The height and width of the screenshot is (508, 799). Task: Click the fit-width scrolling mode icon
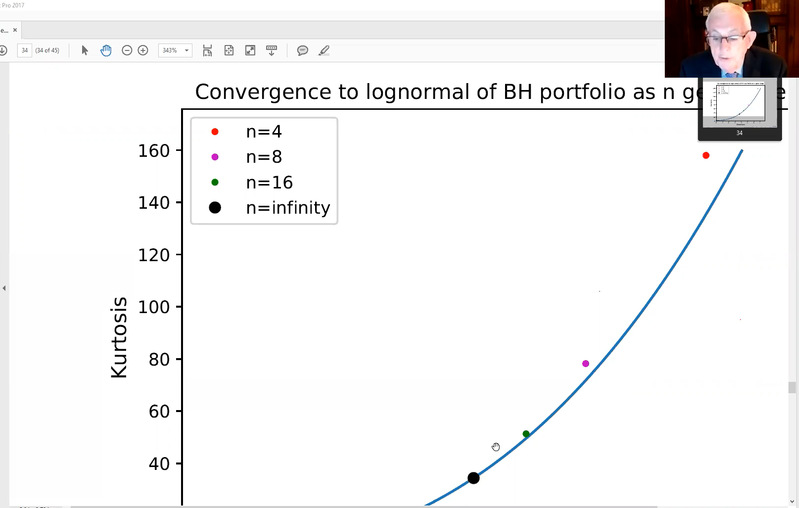pyautogui.click(x=207, y=50)
